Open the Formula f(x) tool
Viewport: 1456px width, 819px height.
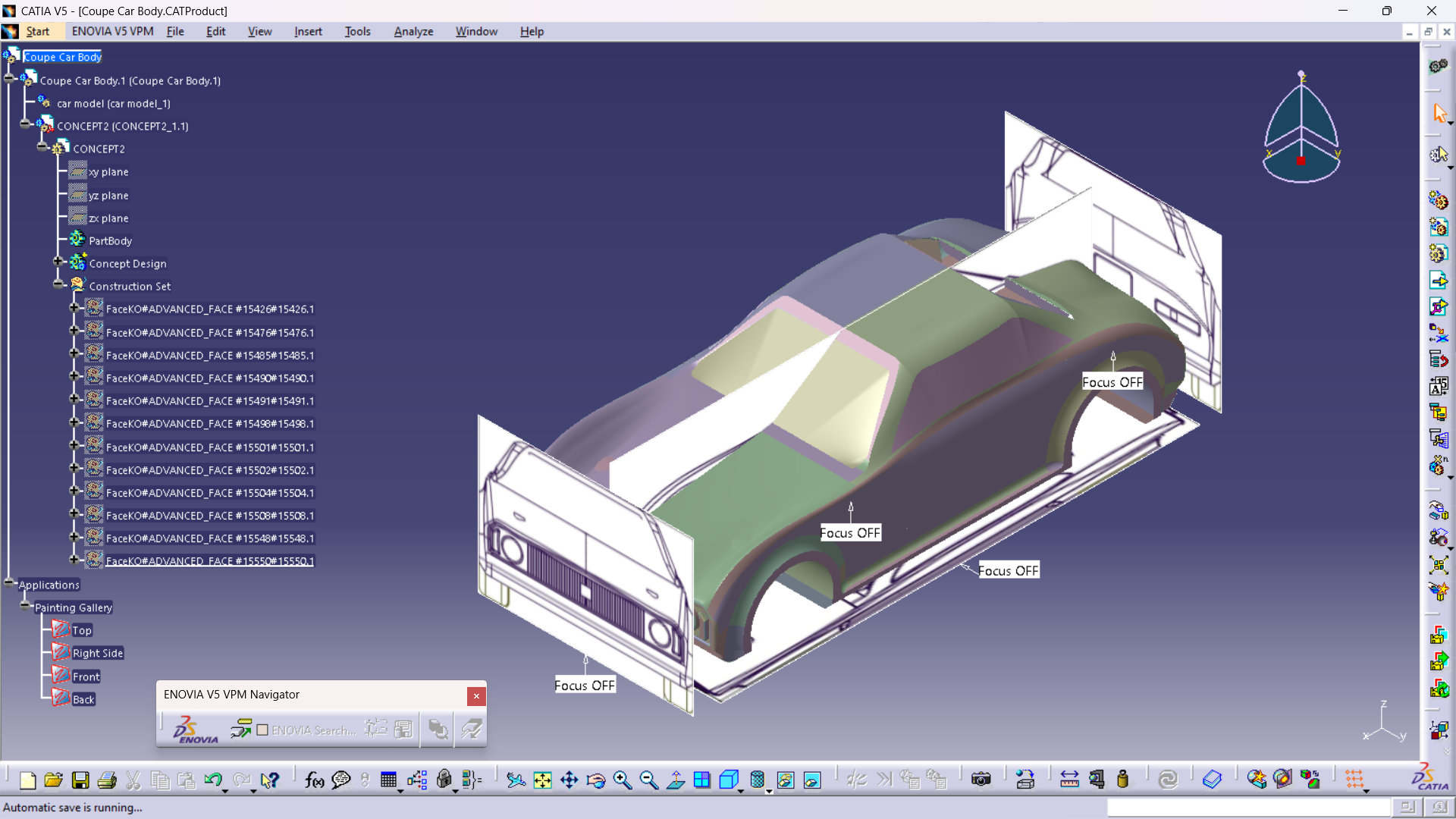click(x=314, y=780)
